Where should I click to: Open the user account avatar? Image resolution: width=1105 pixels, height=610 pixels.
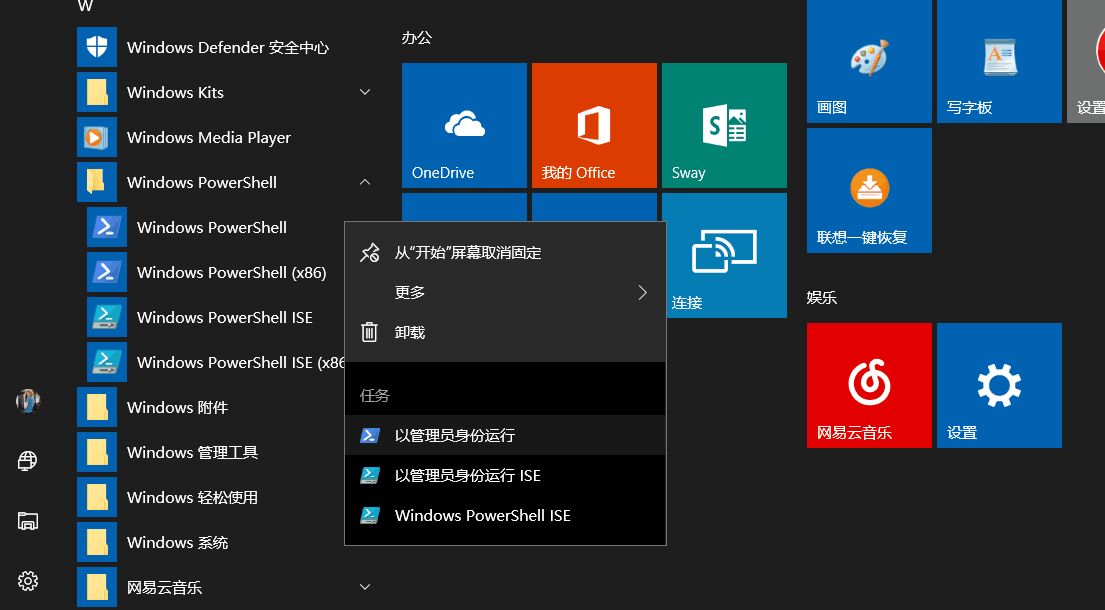tap(28, 401)
